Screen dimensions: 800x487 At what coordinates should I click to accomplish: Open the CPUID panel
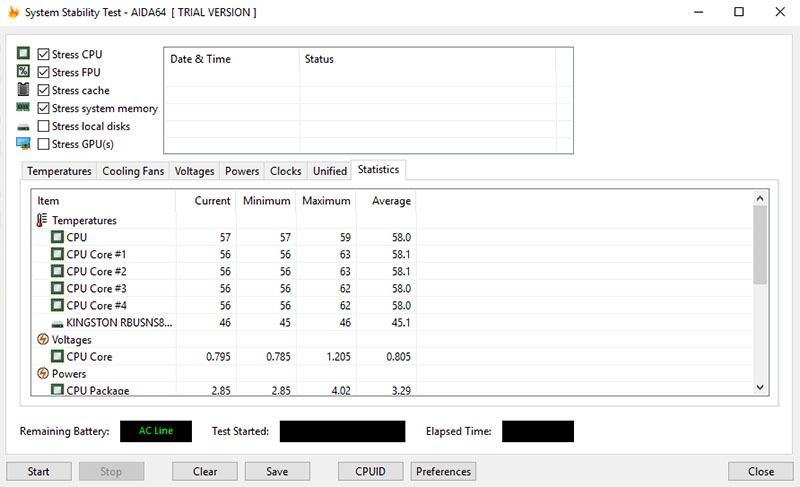(x=370, y=472)
